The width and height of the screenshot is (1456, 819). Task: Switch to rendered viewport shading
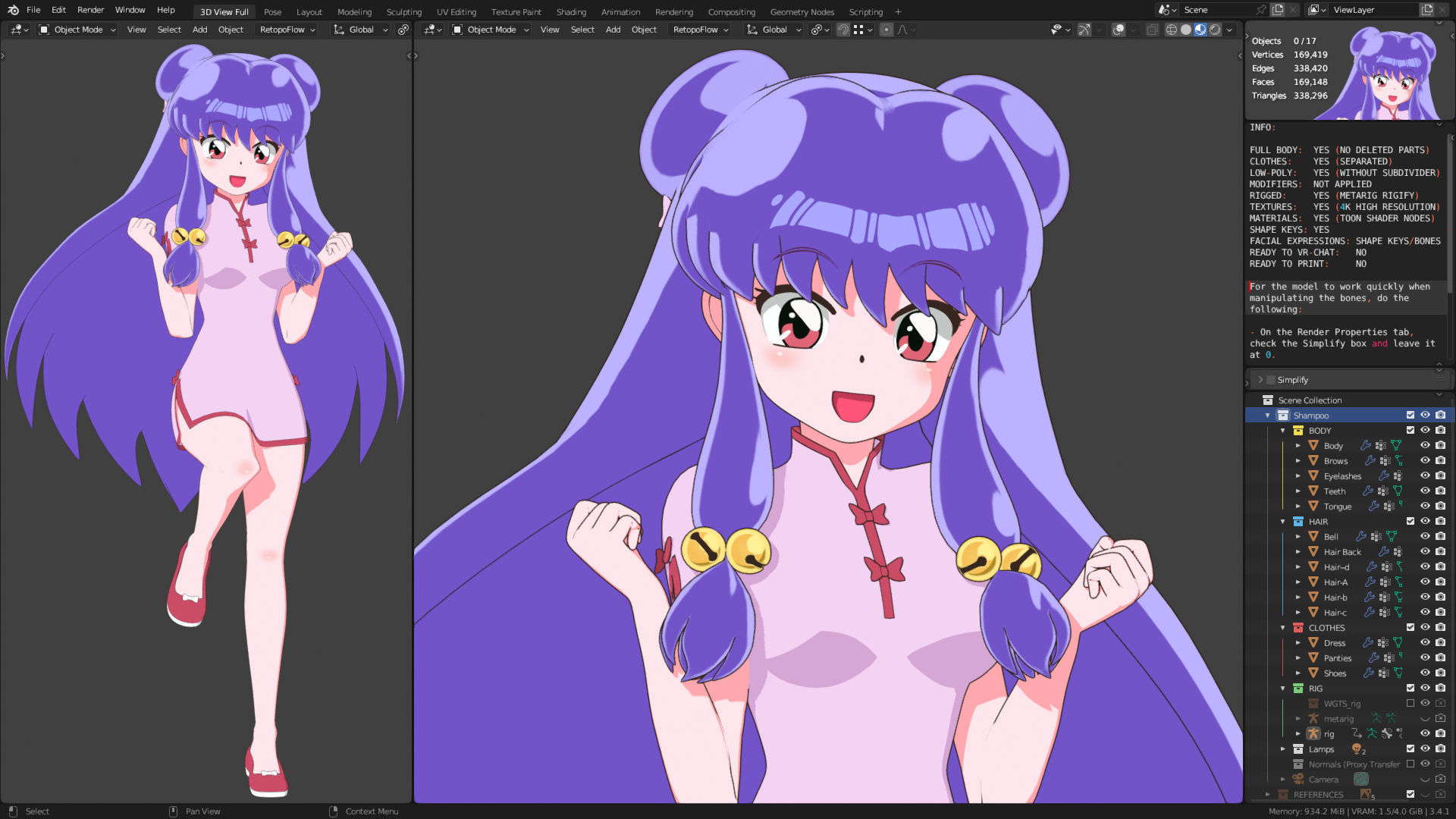tap(1215, 30)
